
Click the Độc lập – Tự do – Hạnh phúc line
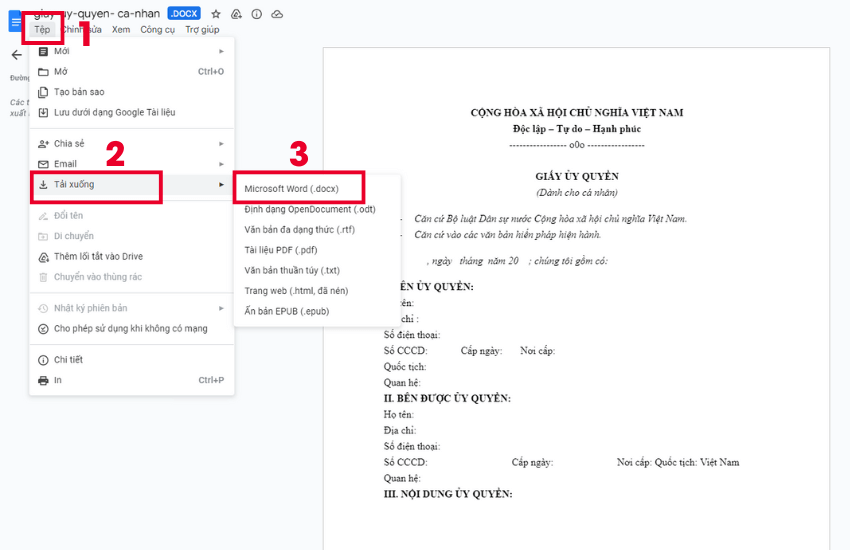[577, 129]
